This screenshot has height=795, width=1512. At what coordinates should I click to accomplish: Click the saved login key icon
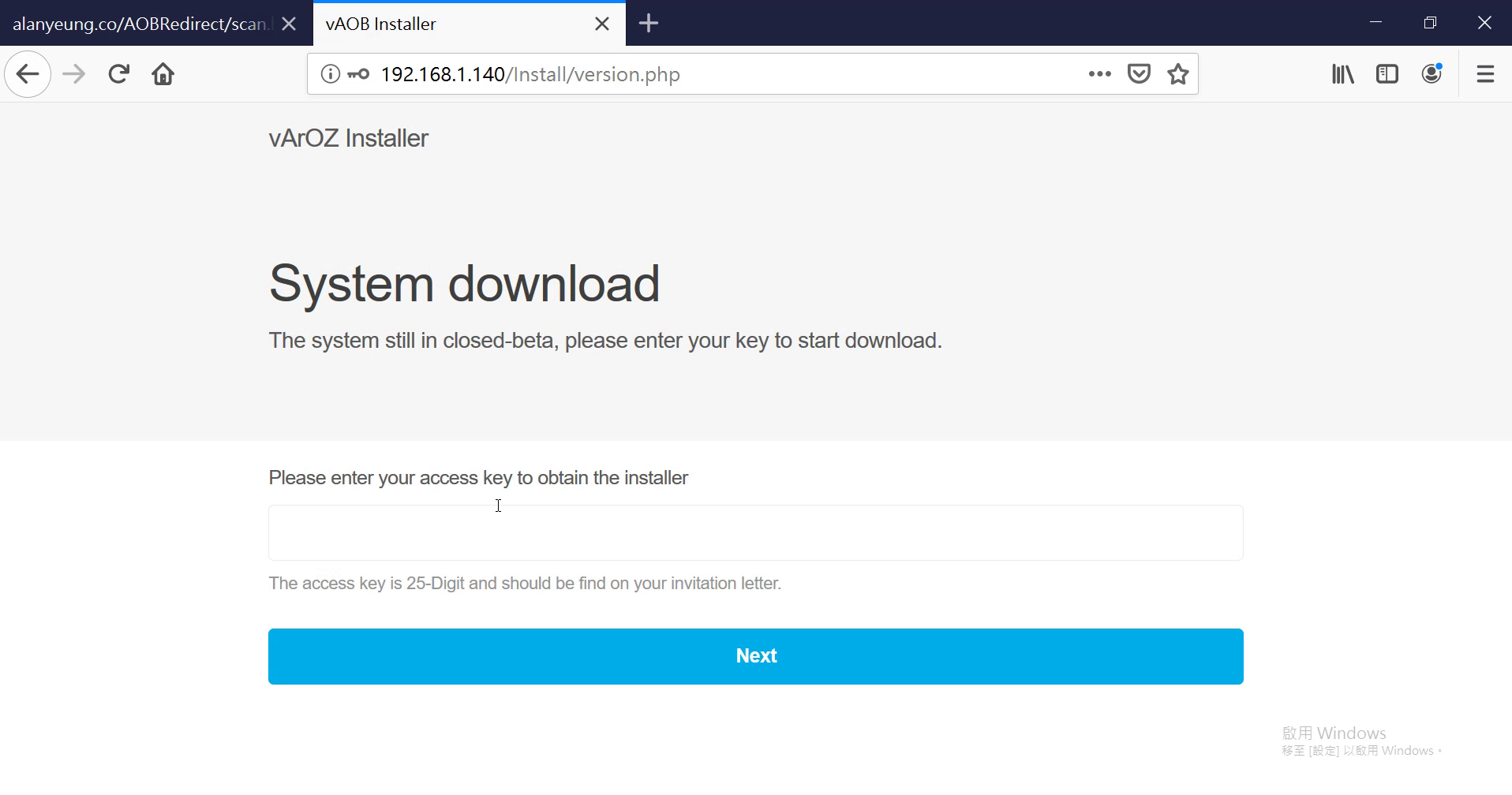[x=358, y=74]
